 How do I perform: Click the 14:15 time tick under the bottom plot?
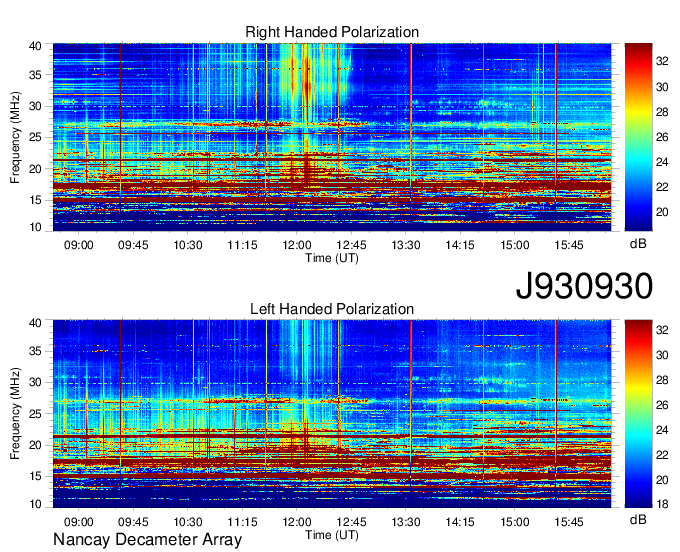pyautogui.click(x=460, y=522)
